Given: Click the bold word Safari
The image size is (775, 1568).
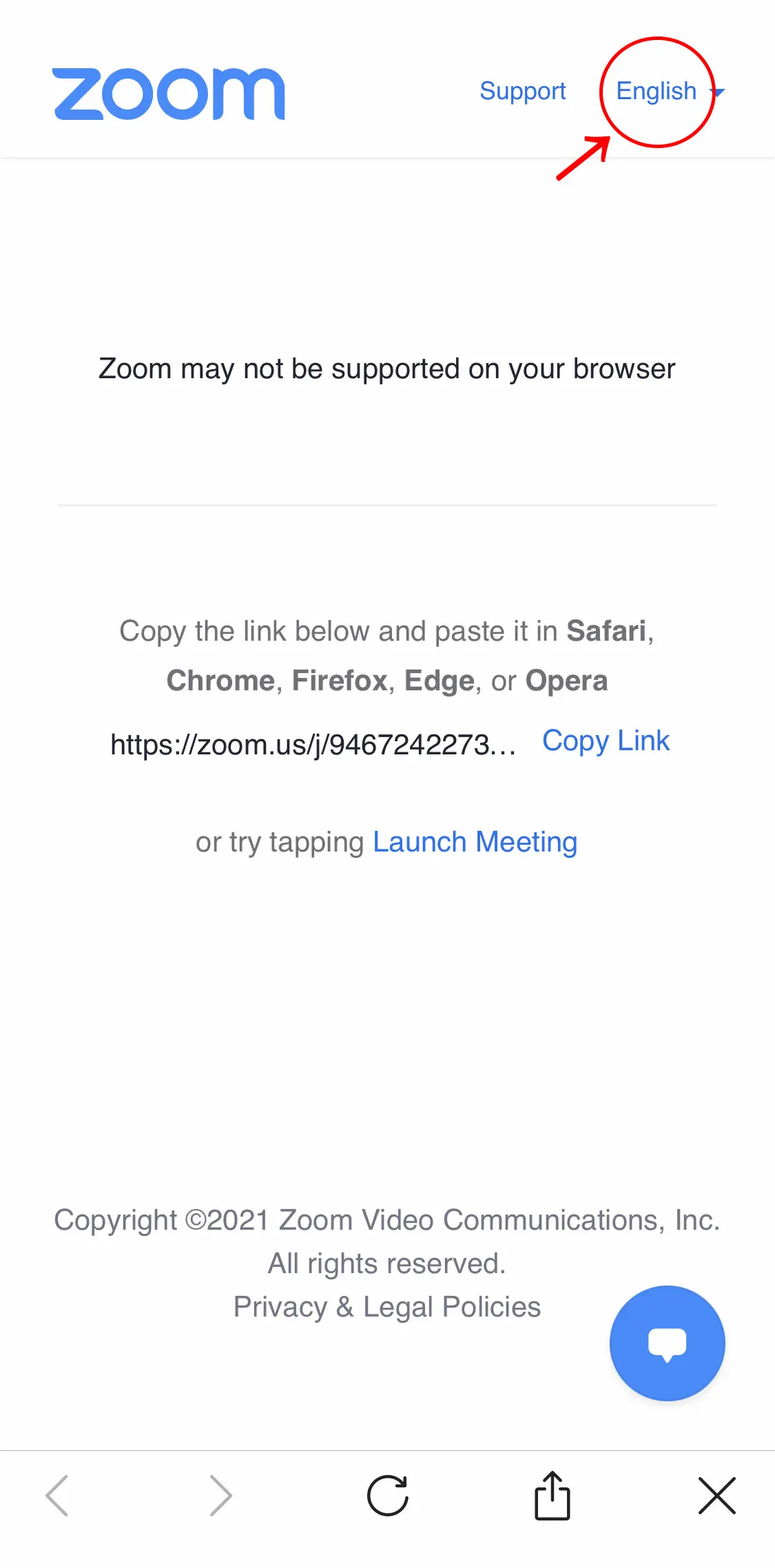Looking at the screenshot, I should coord(606,631).
